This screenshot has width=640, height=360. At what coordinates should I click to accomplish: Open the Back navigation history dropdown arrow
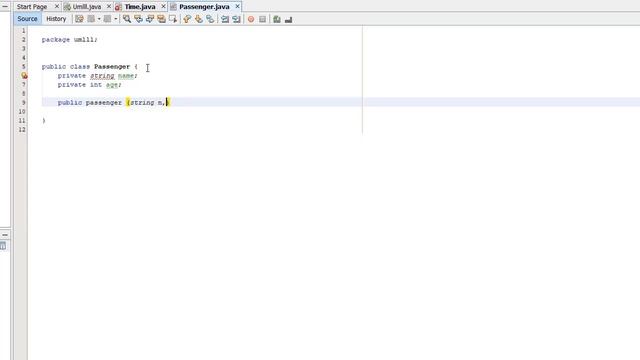tap(99, 19)
